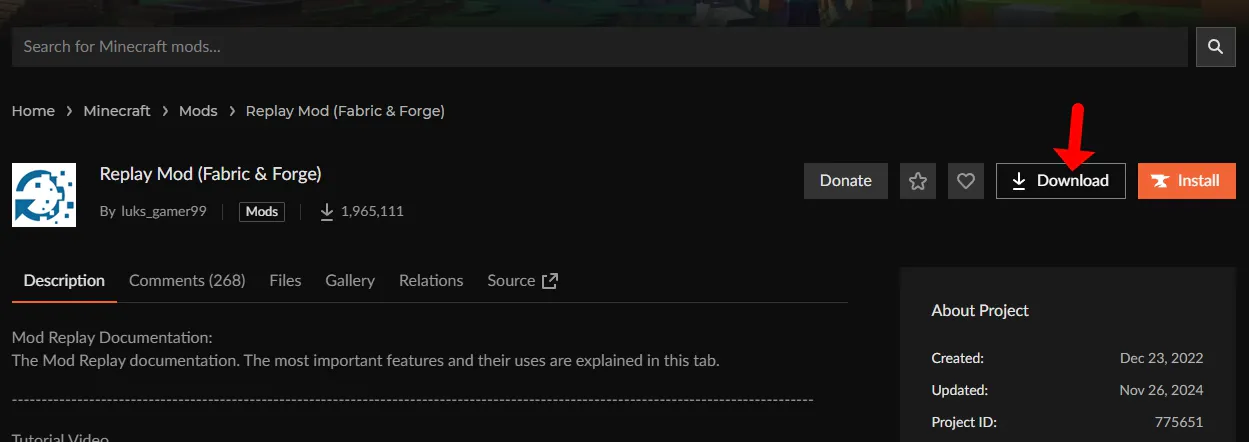1249x442 pixels.
Task: Favorite the project with the star icon
Action: pyautogui.click(x=918, y=181)
